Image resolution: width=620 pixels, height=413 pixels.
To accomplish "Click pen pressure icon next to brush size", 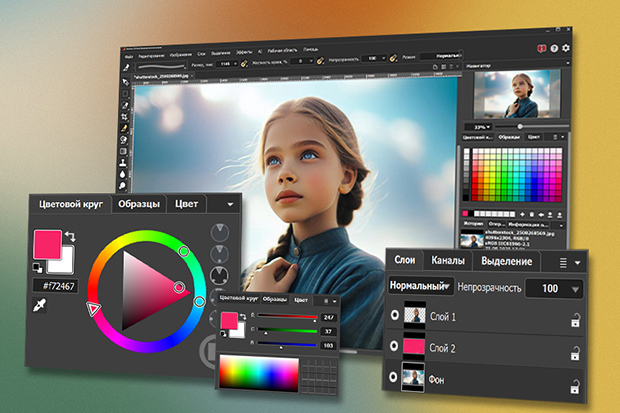I will 244,63.
